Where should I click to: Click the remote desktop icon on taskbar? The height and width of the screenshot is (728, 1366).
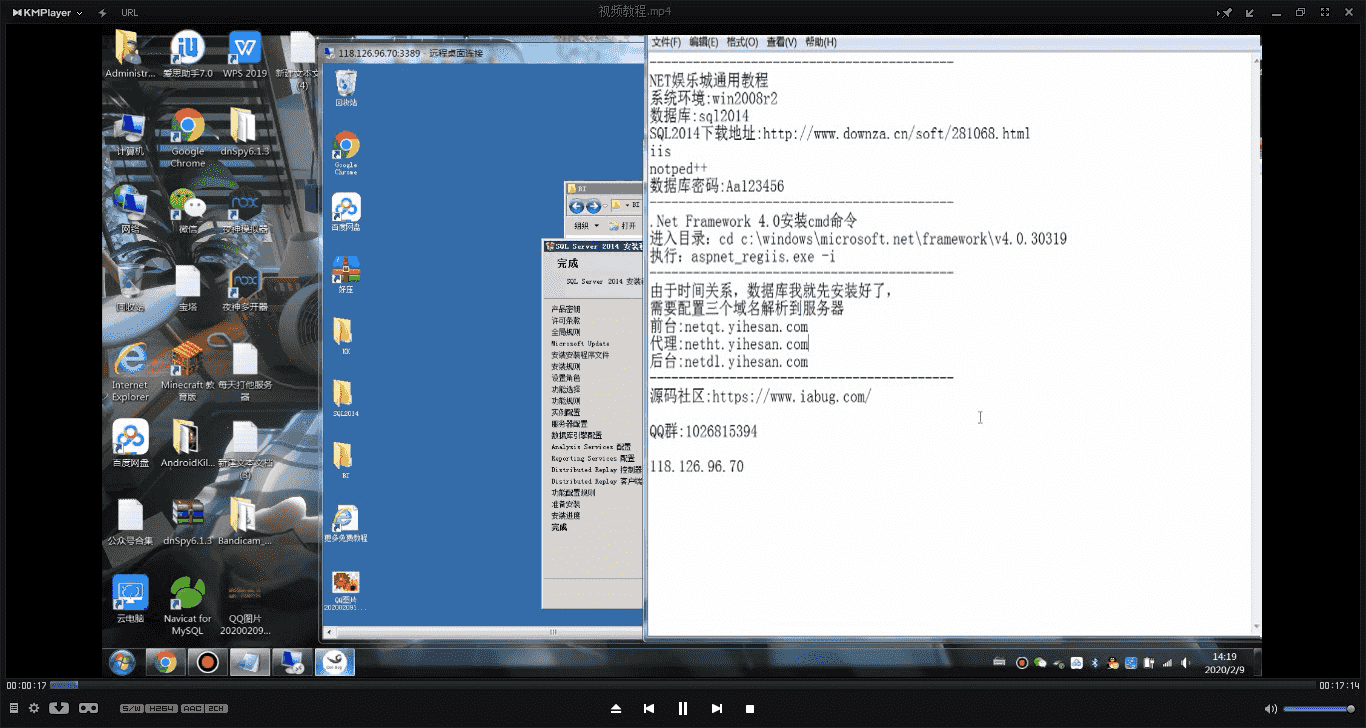point(292,662)
